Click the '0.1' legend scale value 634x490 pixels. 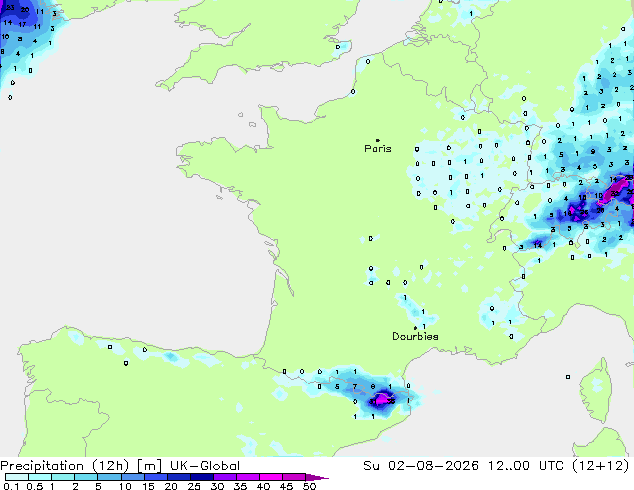[11, 486]
